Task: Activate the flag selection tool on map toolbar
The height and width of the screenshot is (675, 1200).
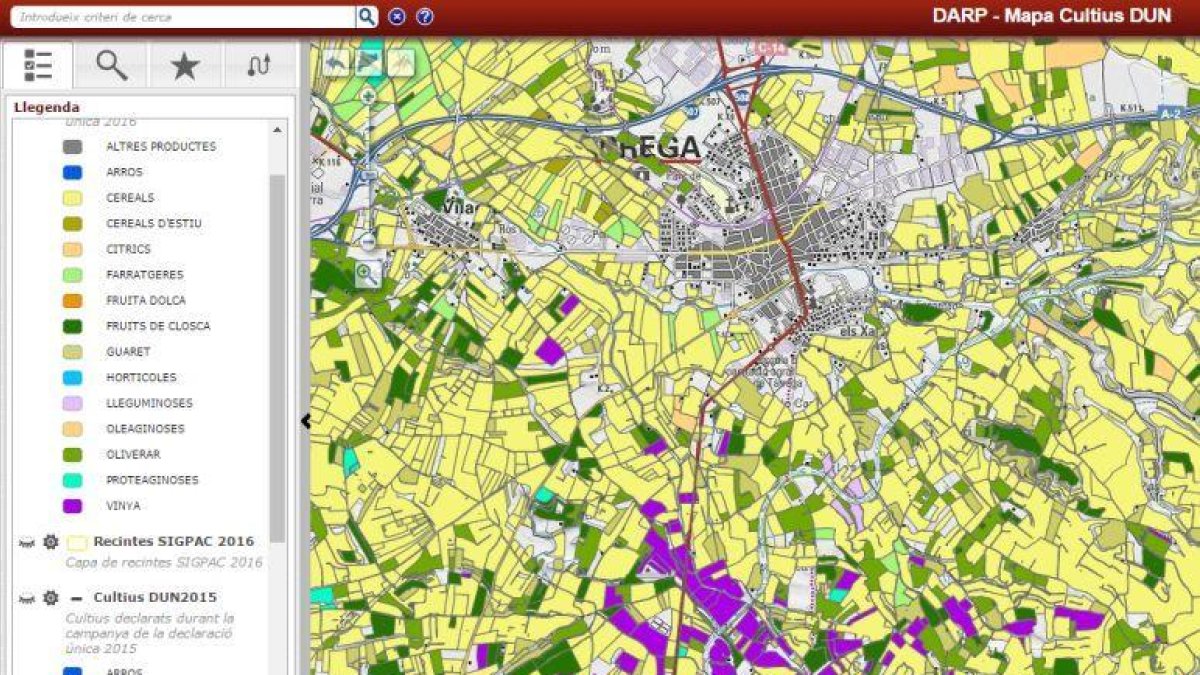Action: click(368, 62)
